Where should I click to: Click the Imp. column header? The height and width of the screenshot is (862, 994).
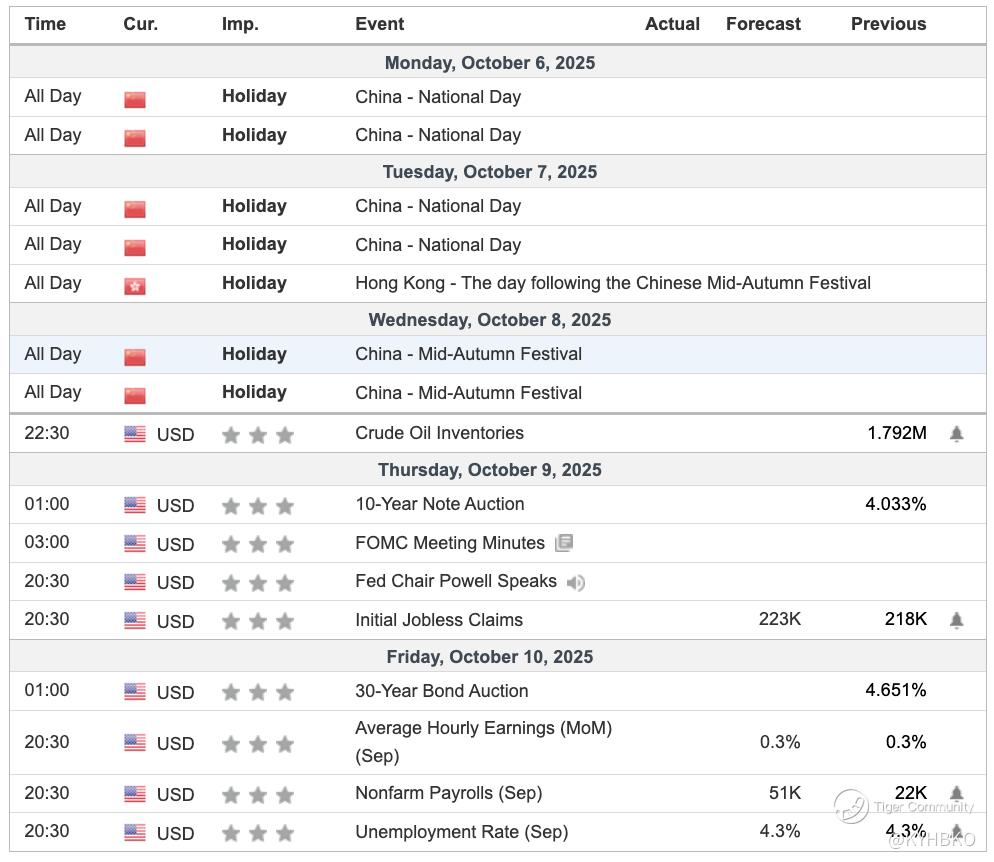[x=240, y=24]
